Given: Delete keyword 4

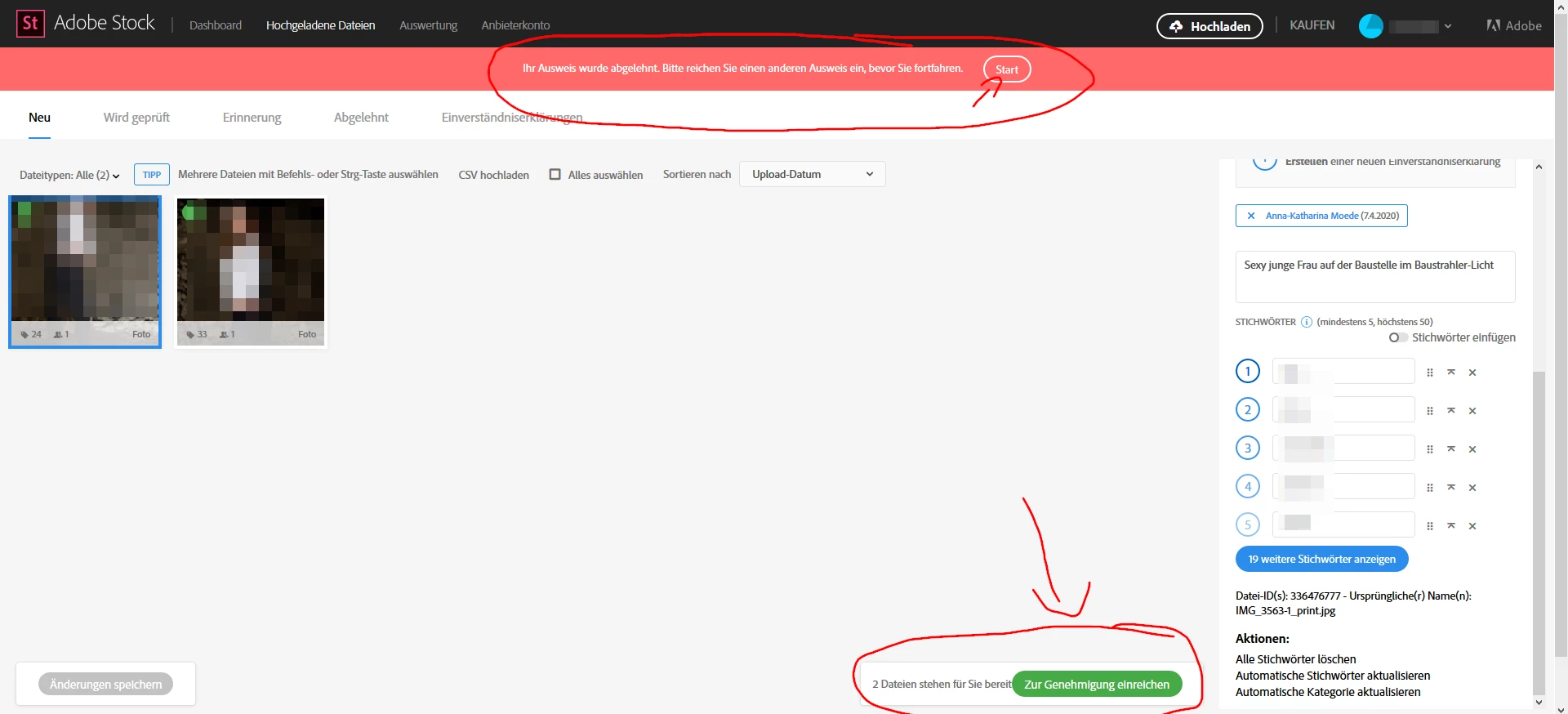Looking at the screenshot, I should [x=1472, y=488].
